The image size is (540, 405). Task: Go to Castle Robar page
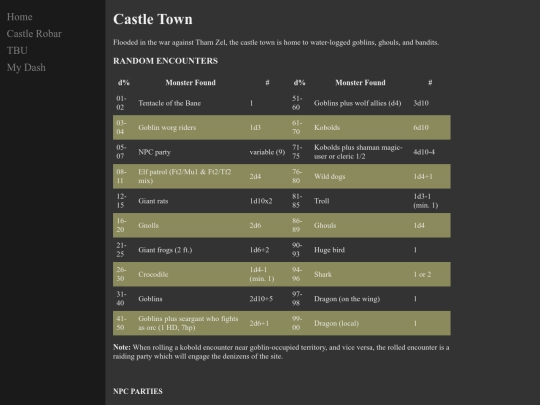point(34,34)
